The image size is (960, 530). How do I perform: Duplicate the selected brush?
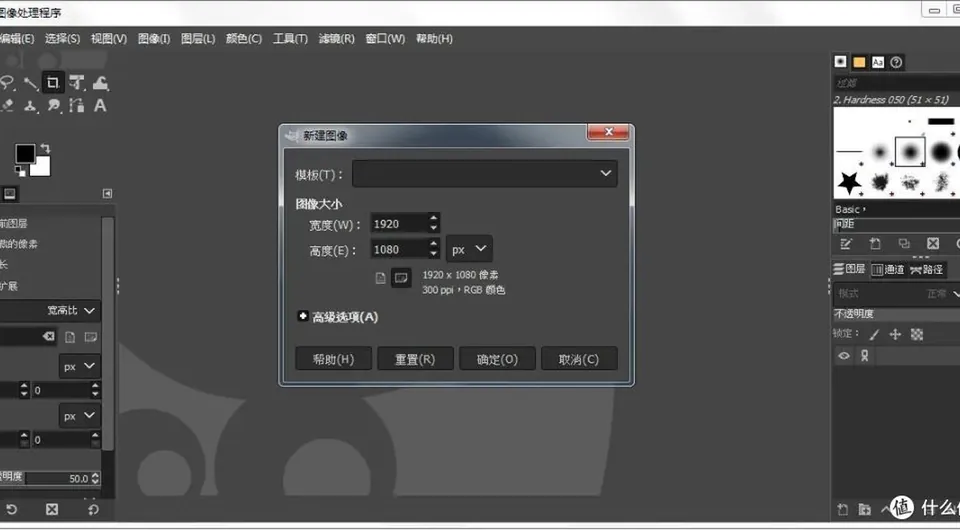[x=904, y=244]
